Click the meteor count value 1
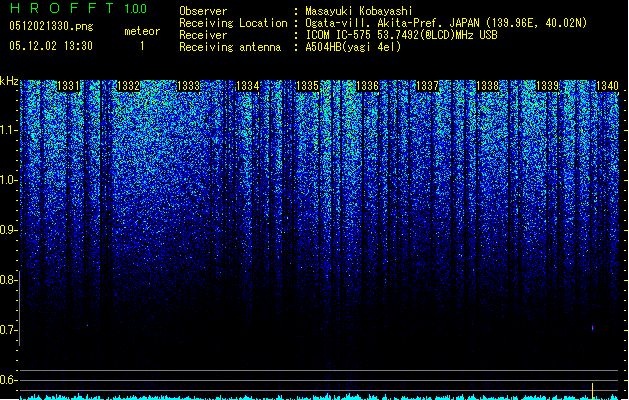 click(x=142, y=46)
